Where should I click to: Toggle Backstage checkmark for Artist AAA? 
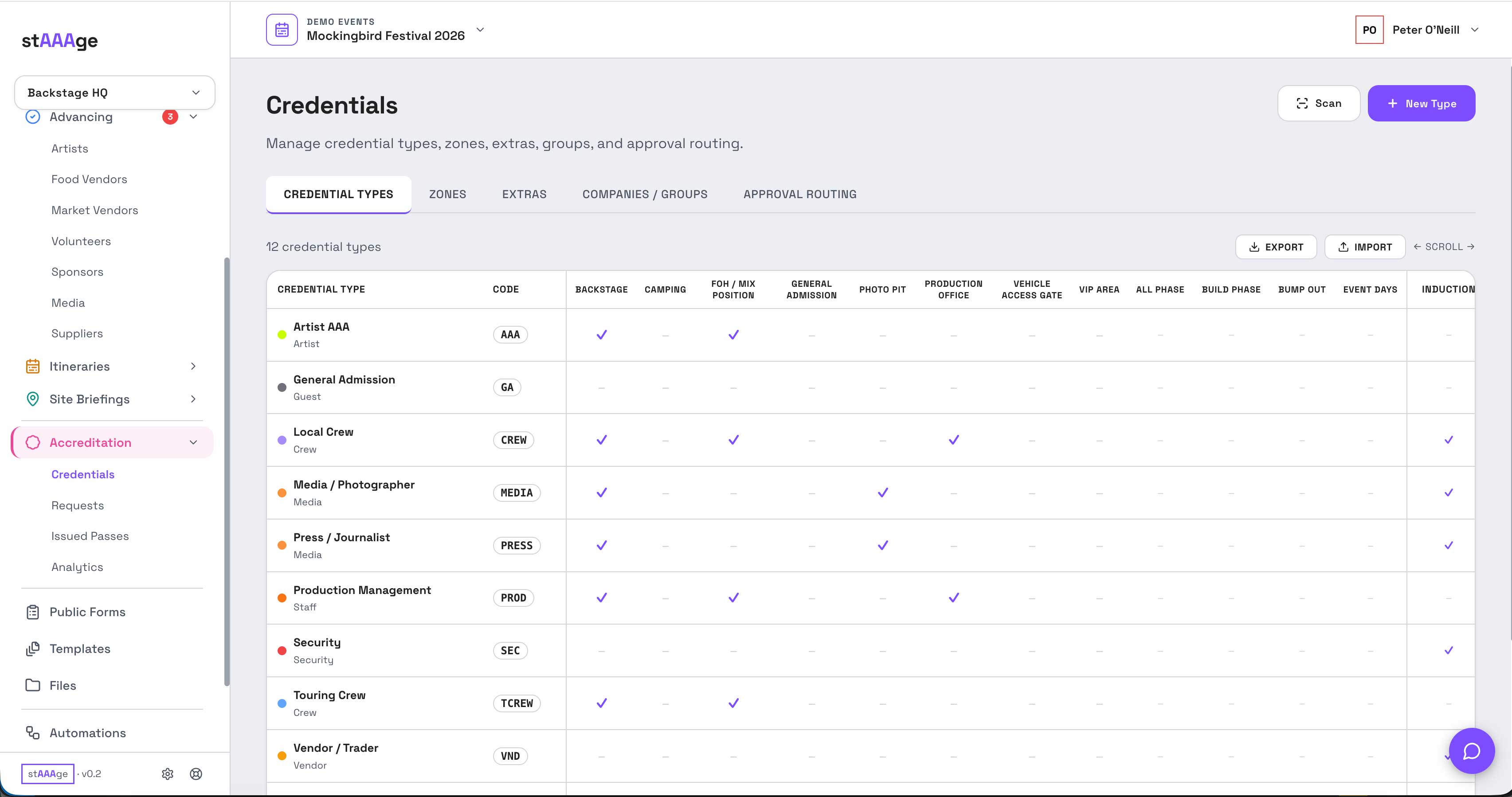pyautogui.click(x=602, y=335)
